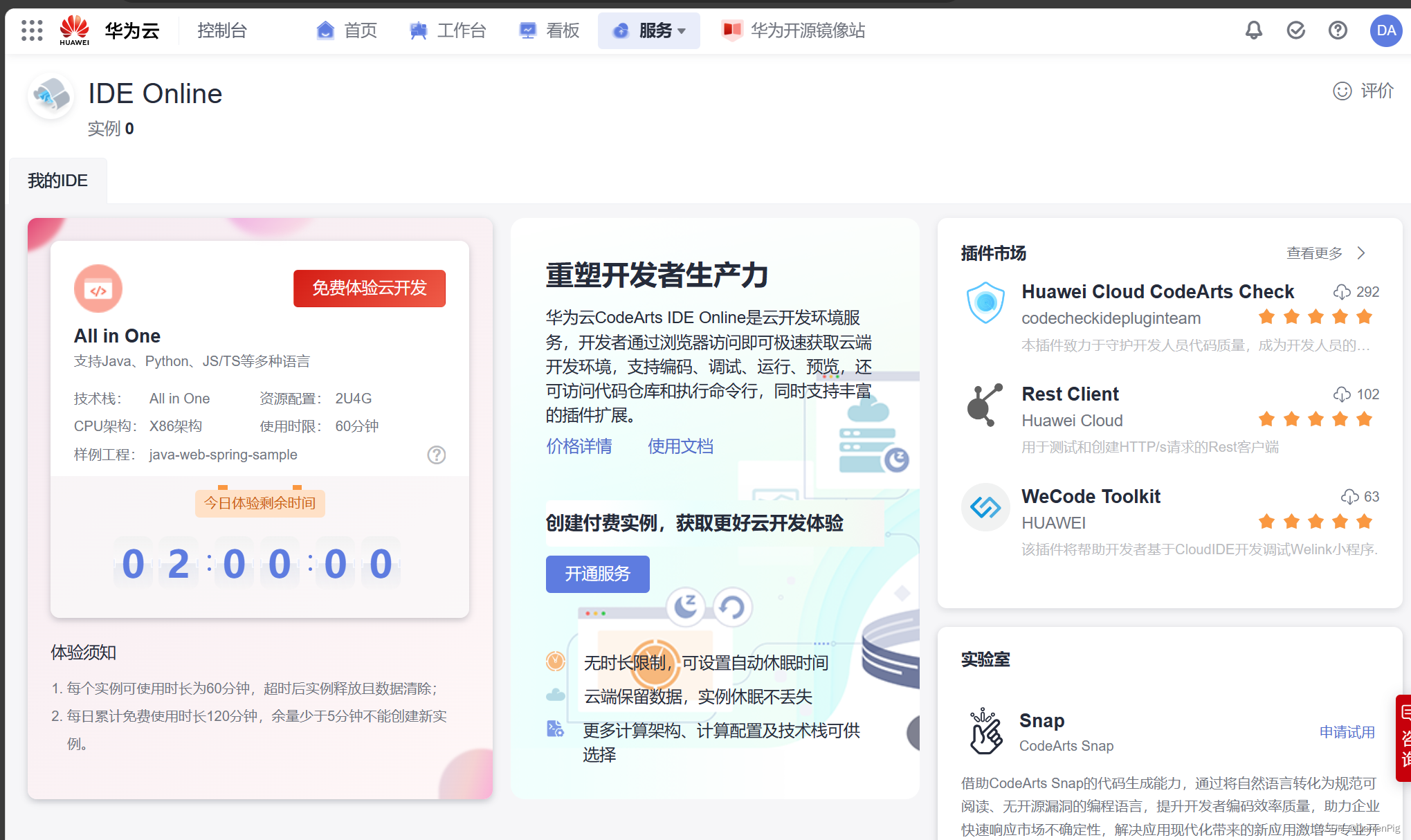1411x840 pixels.
Task: Click 创建付费实例 heading
Action: pos(695,523)
